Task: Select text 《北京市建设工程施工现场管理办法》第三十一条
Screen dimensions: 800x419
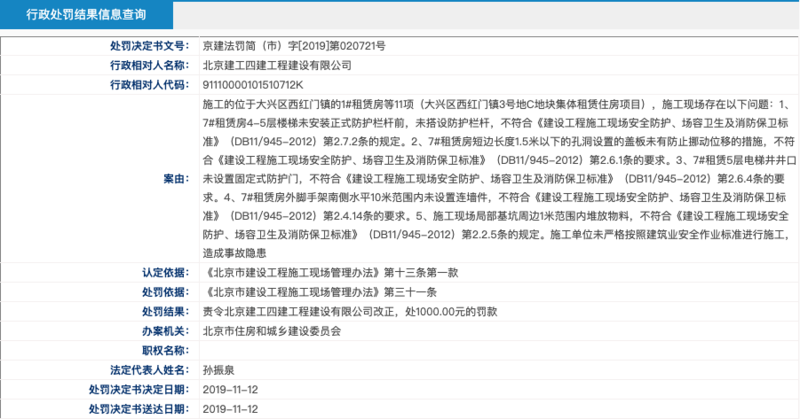Action: (319, 292)
